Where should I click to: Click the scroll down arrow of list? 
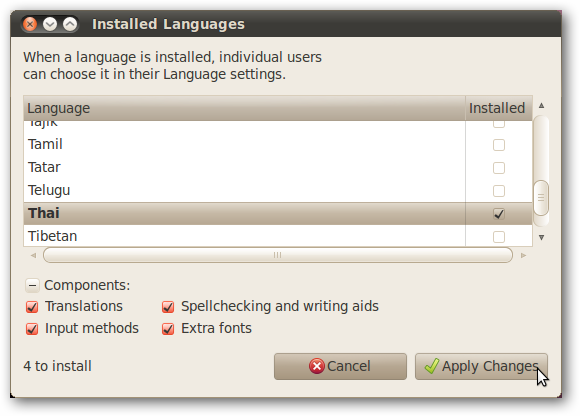tap(541, 237)
